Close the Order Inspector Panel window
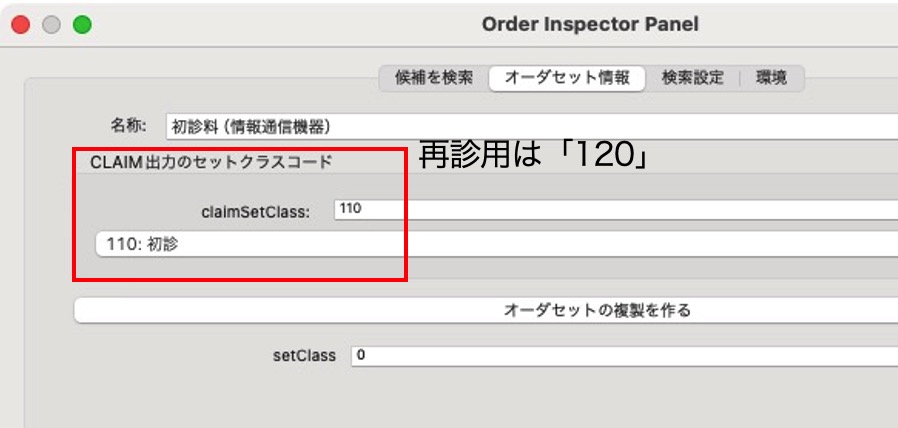Screen dimensions: 898x428 click(x=20, y=24)
